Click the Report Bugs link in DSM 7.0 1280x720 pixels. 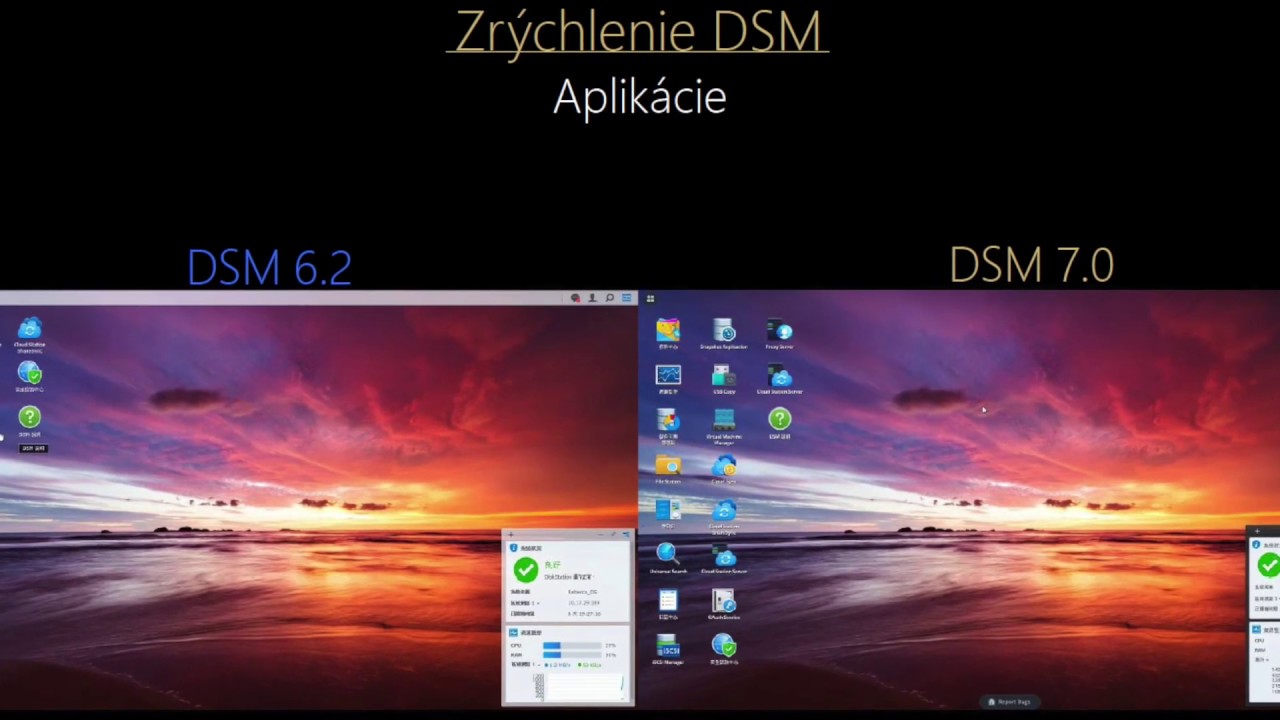(1009, 702)
